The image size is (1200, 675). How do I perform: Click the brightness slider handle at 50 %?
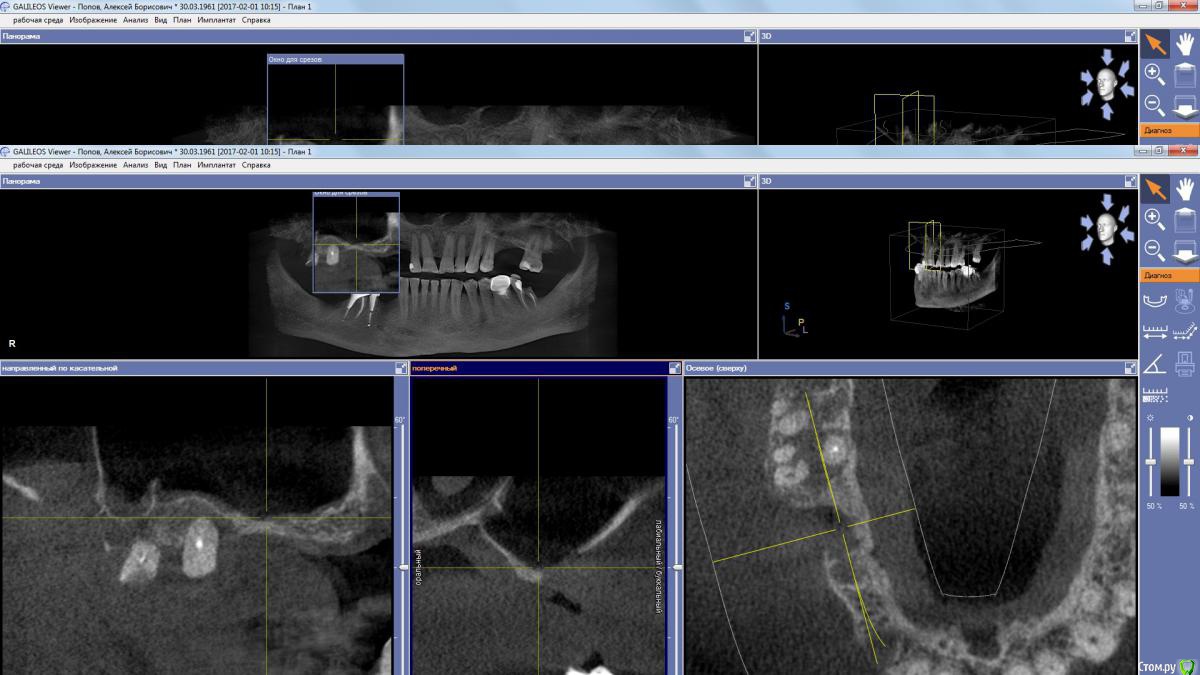pos(1153,461)
